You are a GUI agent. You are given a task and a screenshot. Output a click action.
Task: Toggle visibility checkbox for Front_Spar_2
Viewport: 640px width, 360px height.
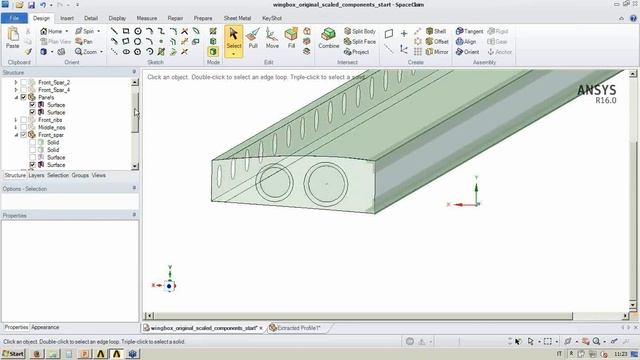coord(23,82)
